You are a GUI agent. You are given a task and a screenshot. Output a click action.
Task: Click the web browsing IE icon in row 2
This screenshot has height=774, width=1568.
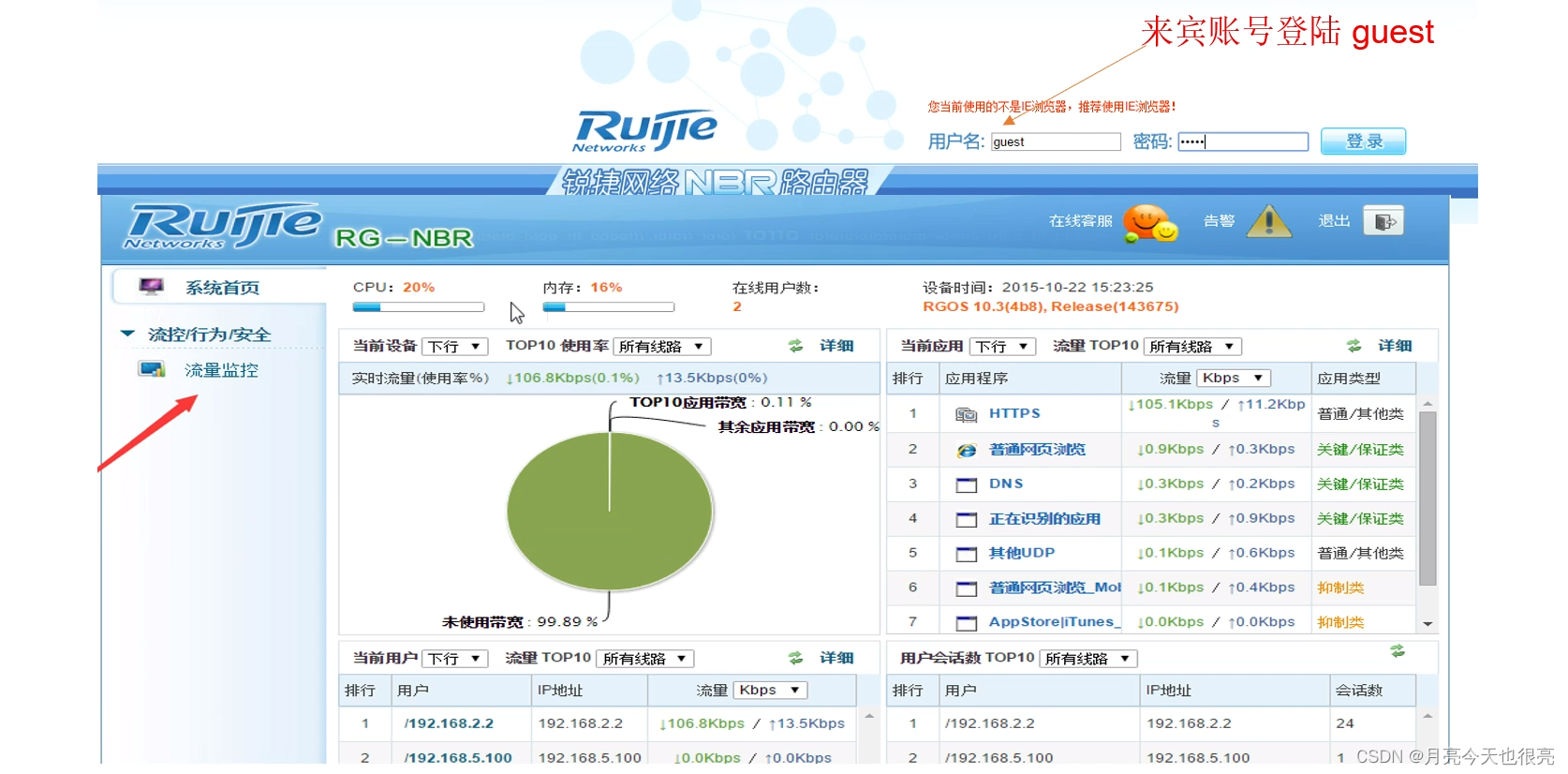(966, 450)
